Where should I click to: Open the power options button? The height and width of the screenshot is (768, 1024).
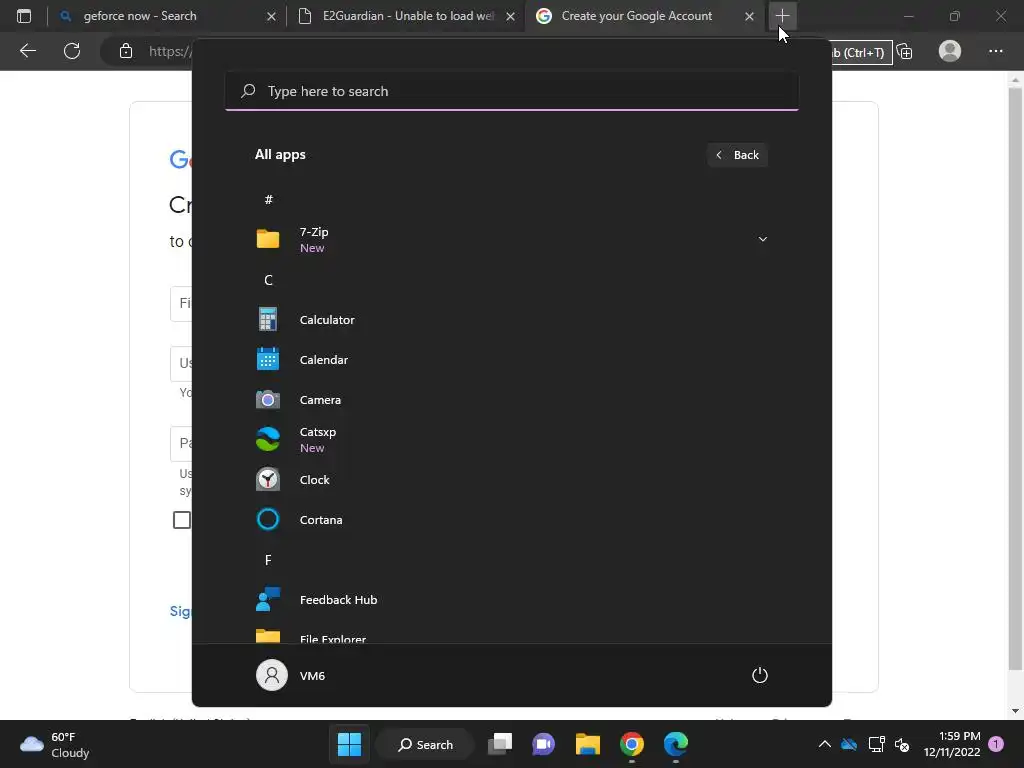point(760,675)
